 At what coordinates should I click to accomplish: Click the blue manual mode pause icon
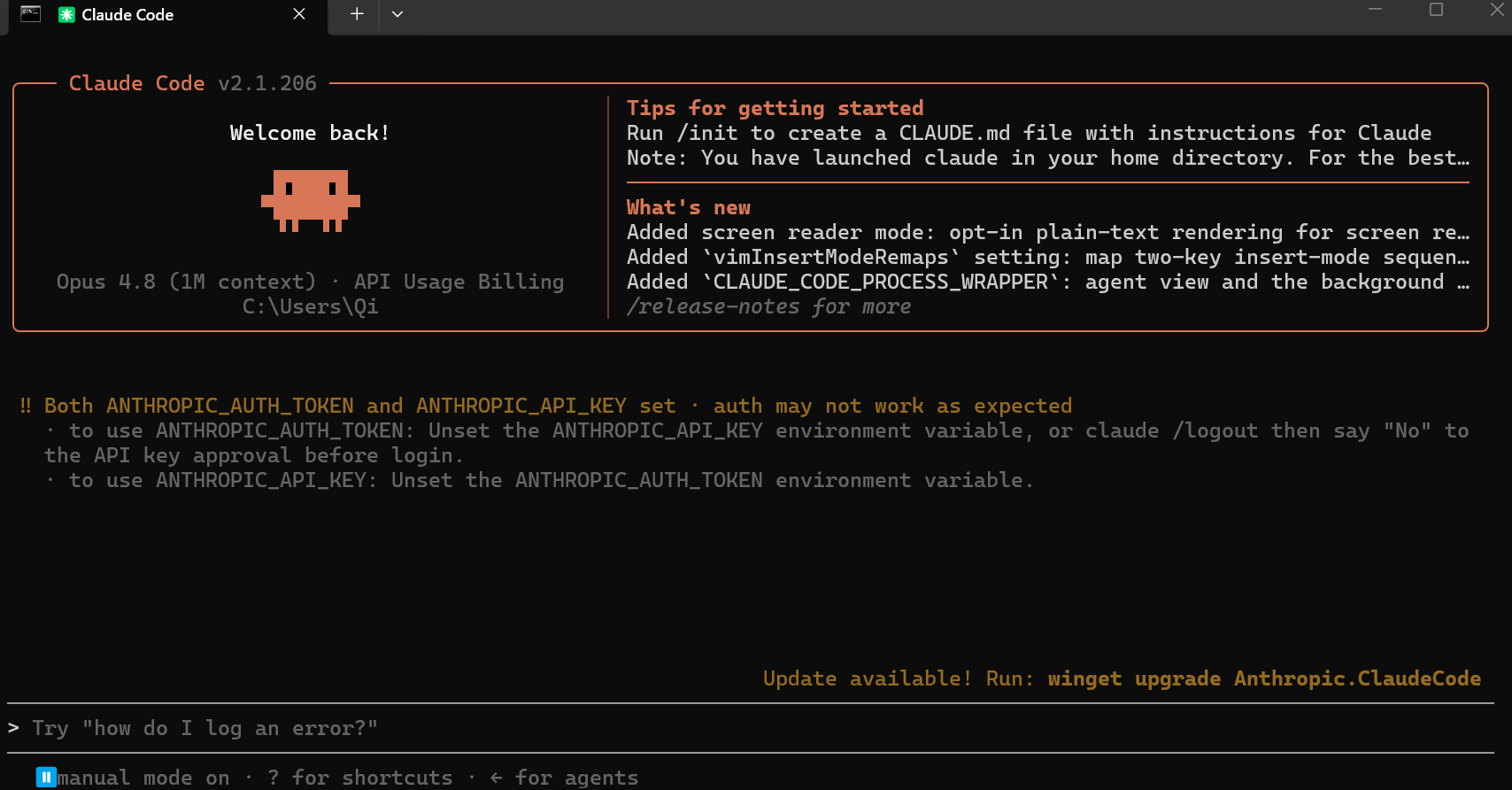tap(46, 778)
